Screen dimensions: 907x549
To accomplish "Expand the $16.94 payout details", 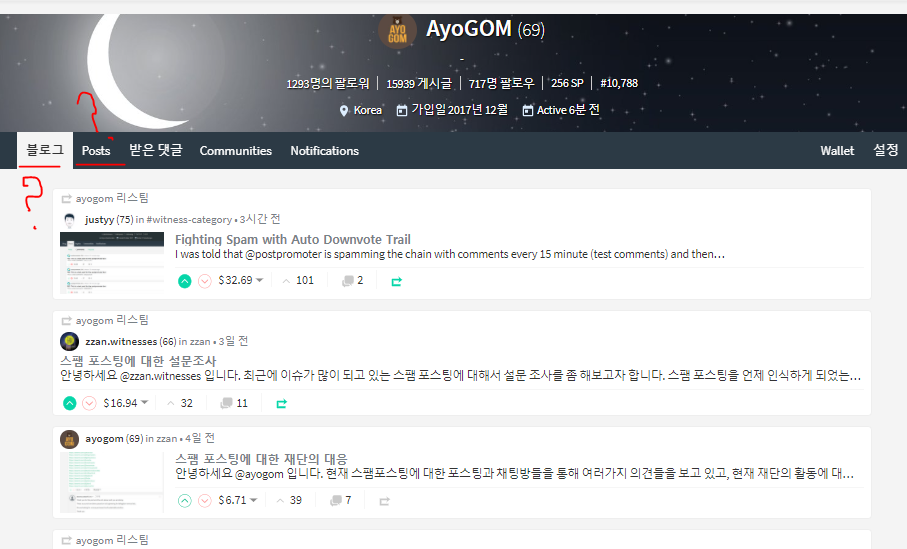I will point(145,402).
